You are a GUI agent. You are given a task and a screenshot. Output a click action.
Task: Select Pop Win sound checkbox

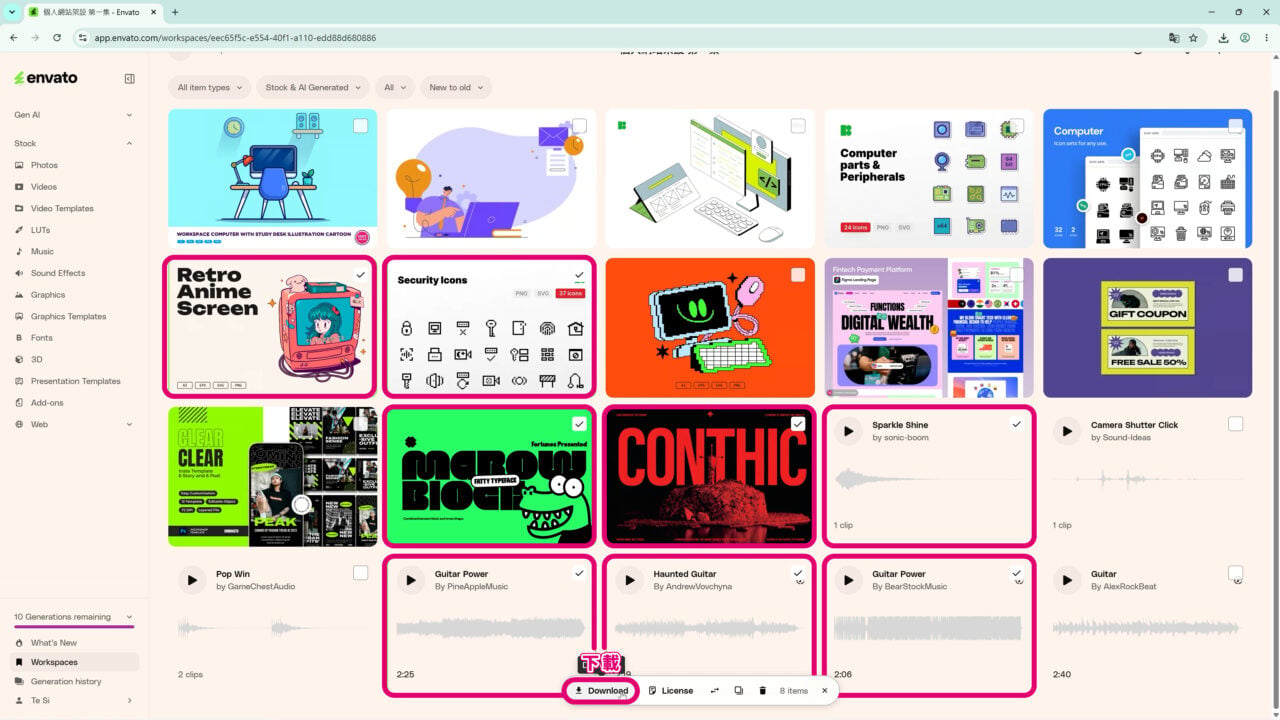[x=360, y=573]
